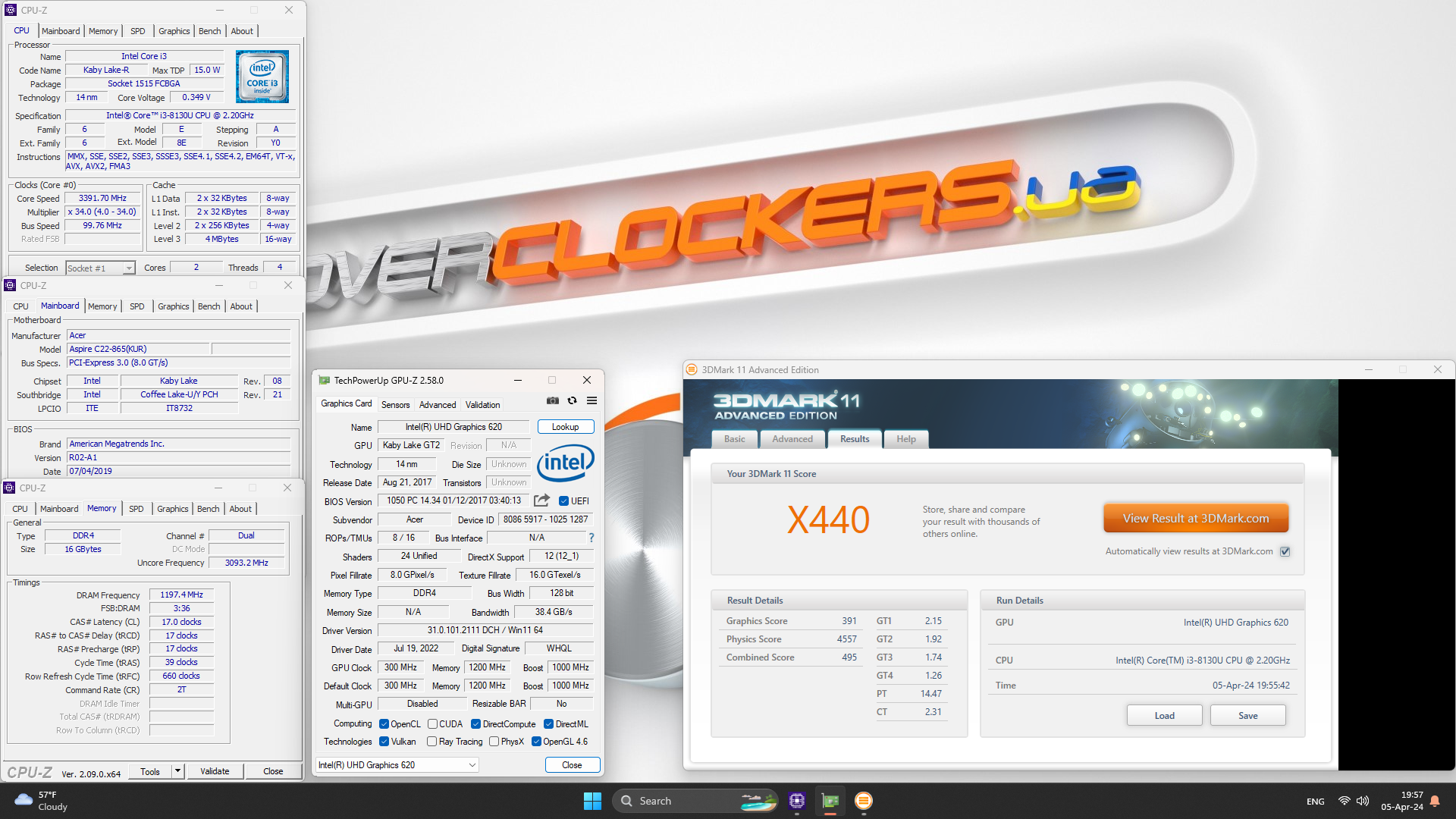
Task: Open the weather widget showing Cloudy
Action: [42, 801]
